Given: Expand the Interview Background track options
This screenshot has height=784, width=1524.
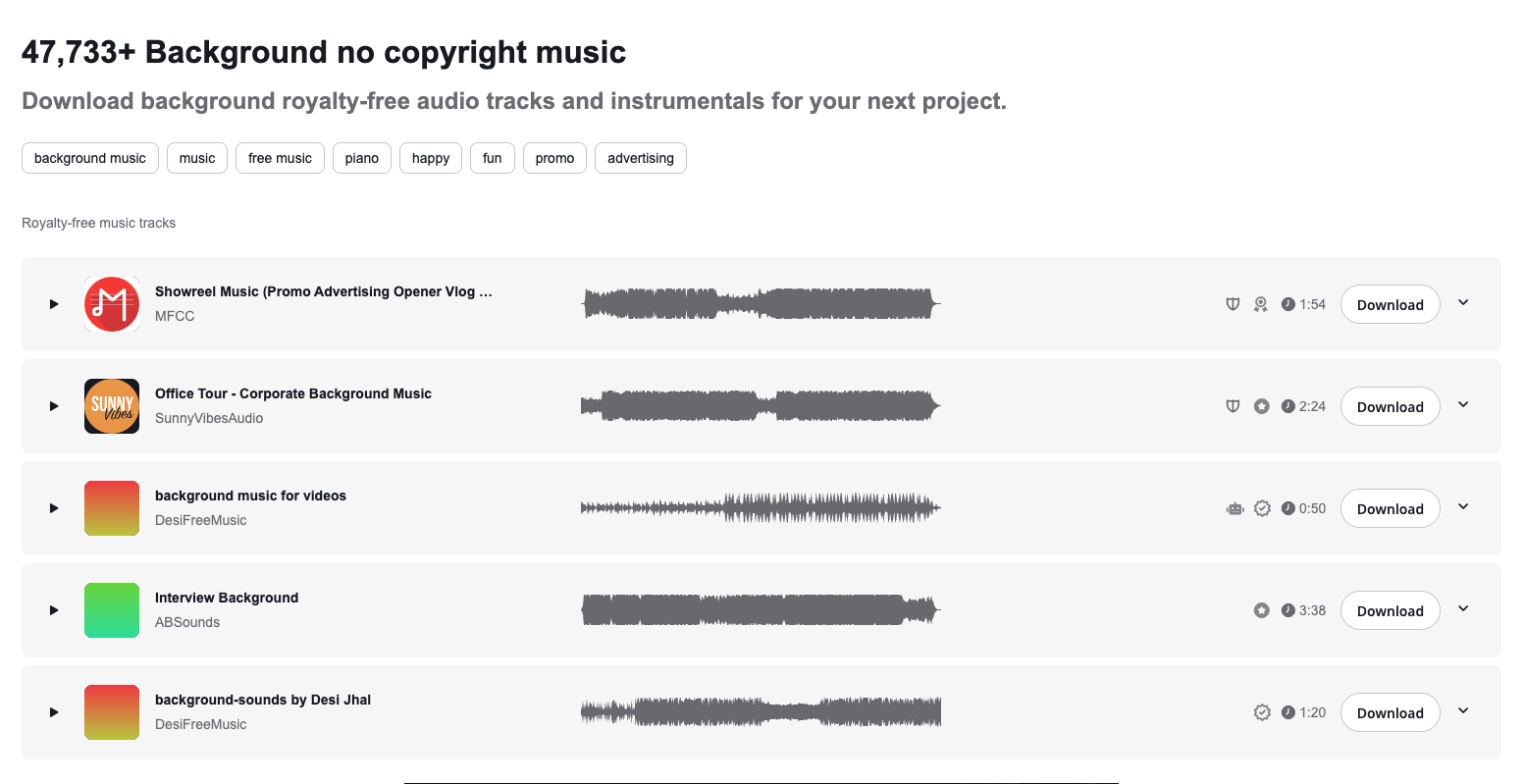Looking at the screenshot, I should [1463, 609].
